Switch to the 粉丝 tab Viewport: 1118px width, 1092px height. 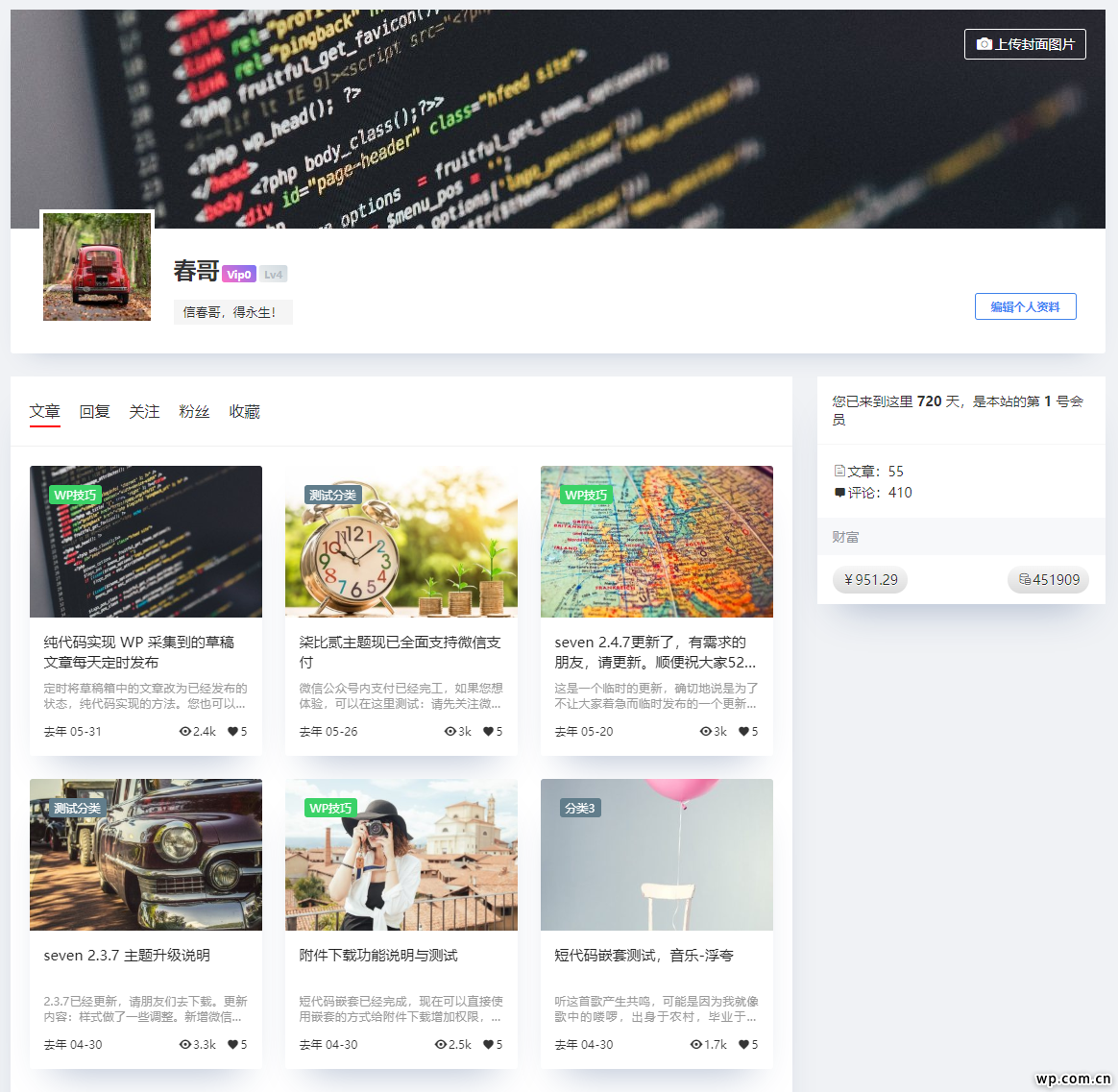[x=195, y=411]
